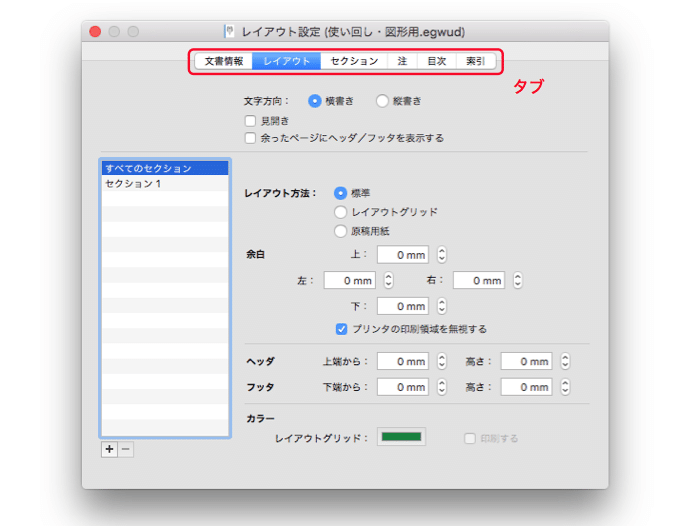Select 縦書き text direction
Image resolution: width=677 pixels, height=529 pixels.
382,101
